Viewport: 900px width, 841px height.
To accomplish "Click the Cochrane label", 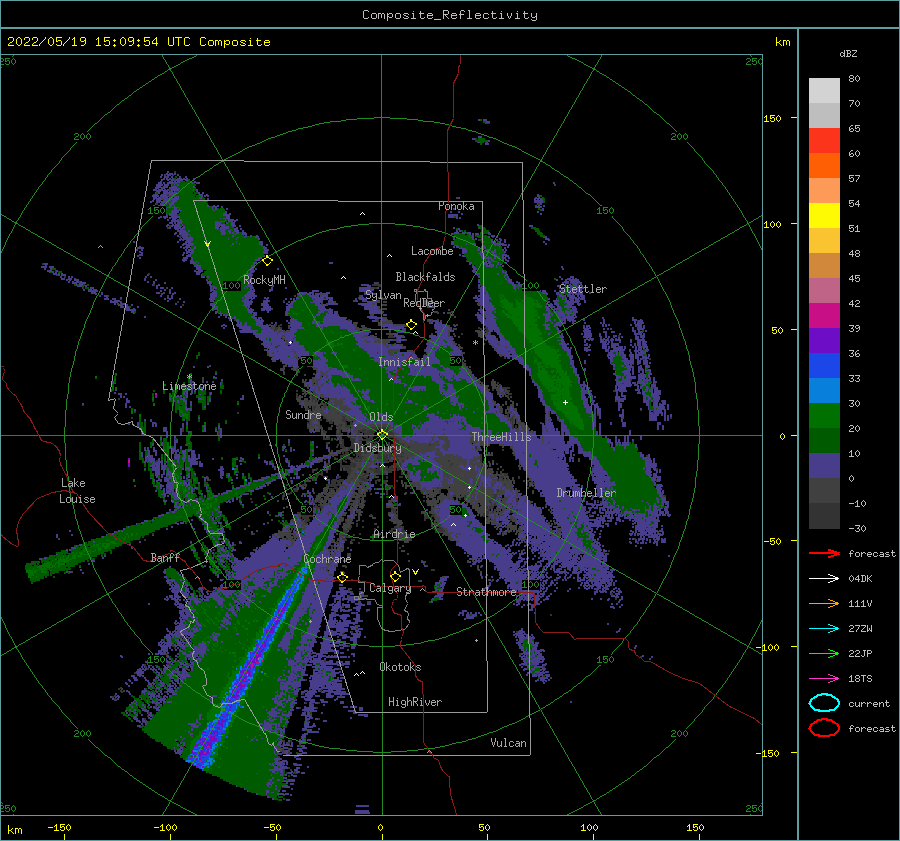I will coord(327,559).
